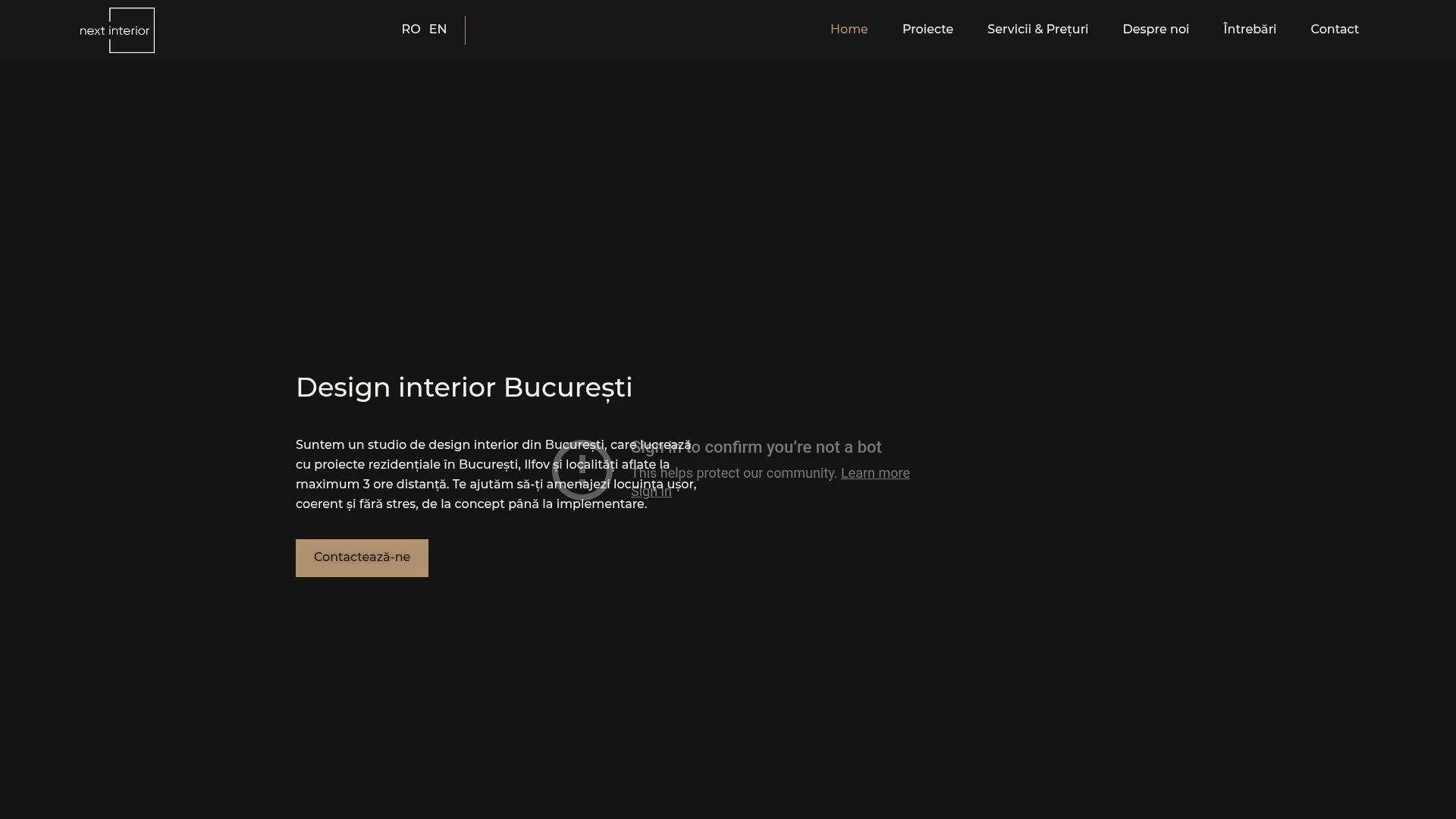The width and height of the screenshot is (1456, 819).
Task: Switch language to EN
Action: click(x=438, y=30)
